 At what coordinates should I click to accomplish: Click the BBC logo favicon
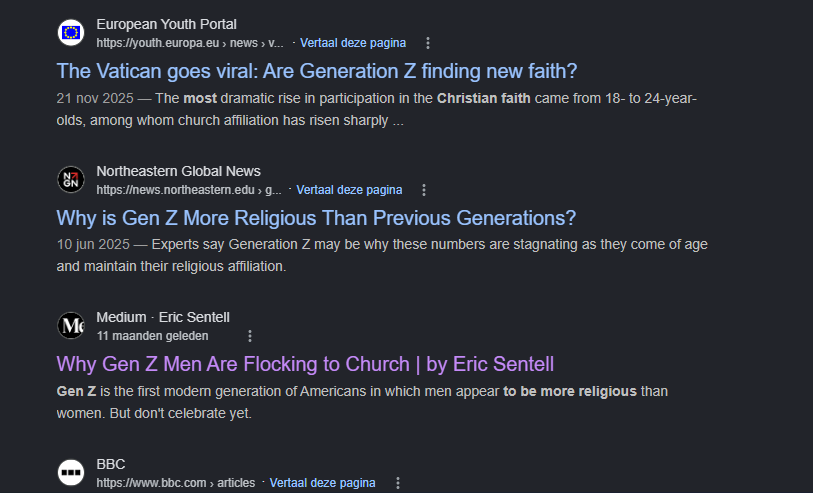(71, 472)
